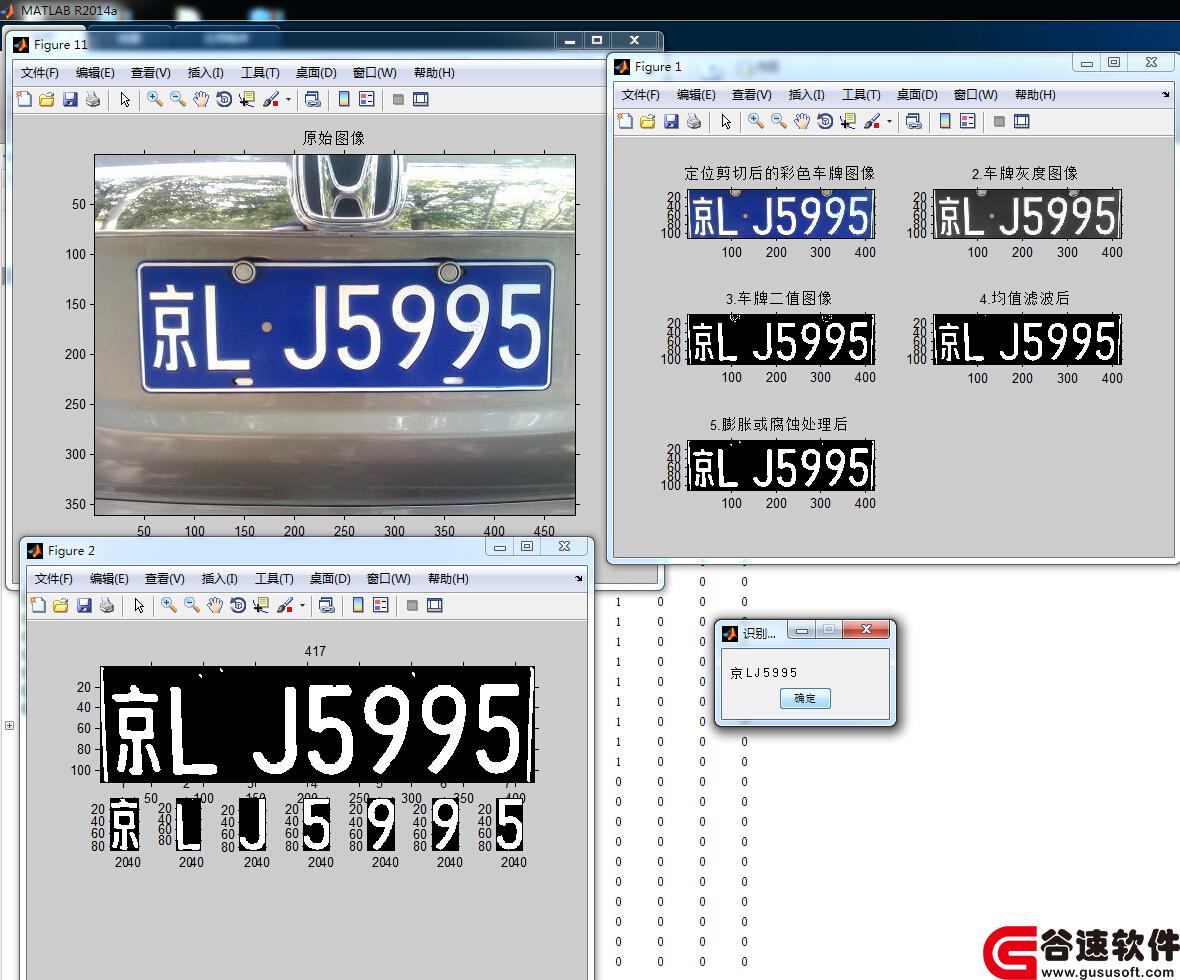Viewport: 1180px width, 980px height.
Task: Select Rotate 3D in Figure 1 toolbar
Action: (825, 121)
